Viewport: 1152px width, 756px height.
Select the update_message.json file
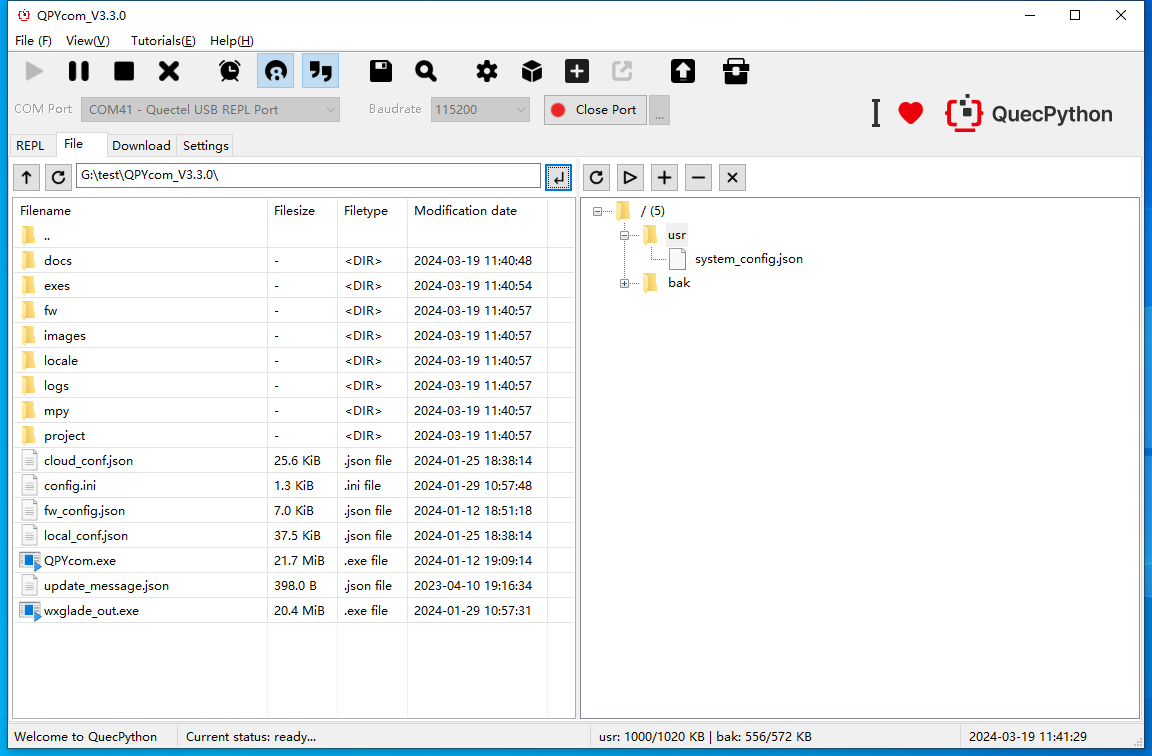tap(294, 586)
